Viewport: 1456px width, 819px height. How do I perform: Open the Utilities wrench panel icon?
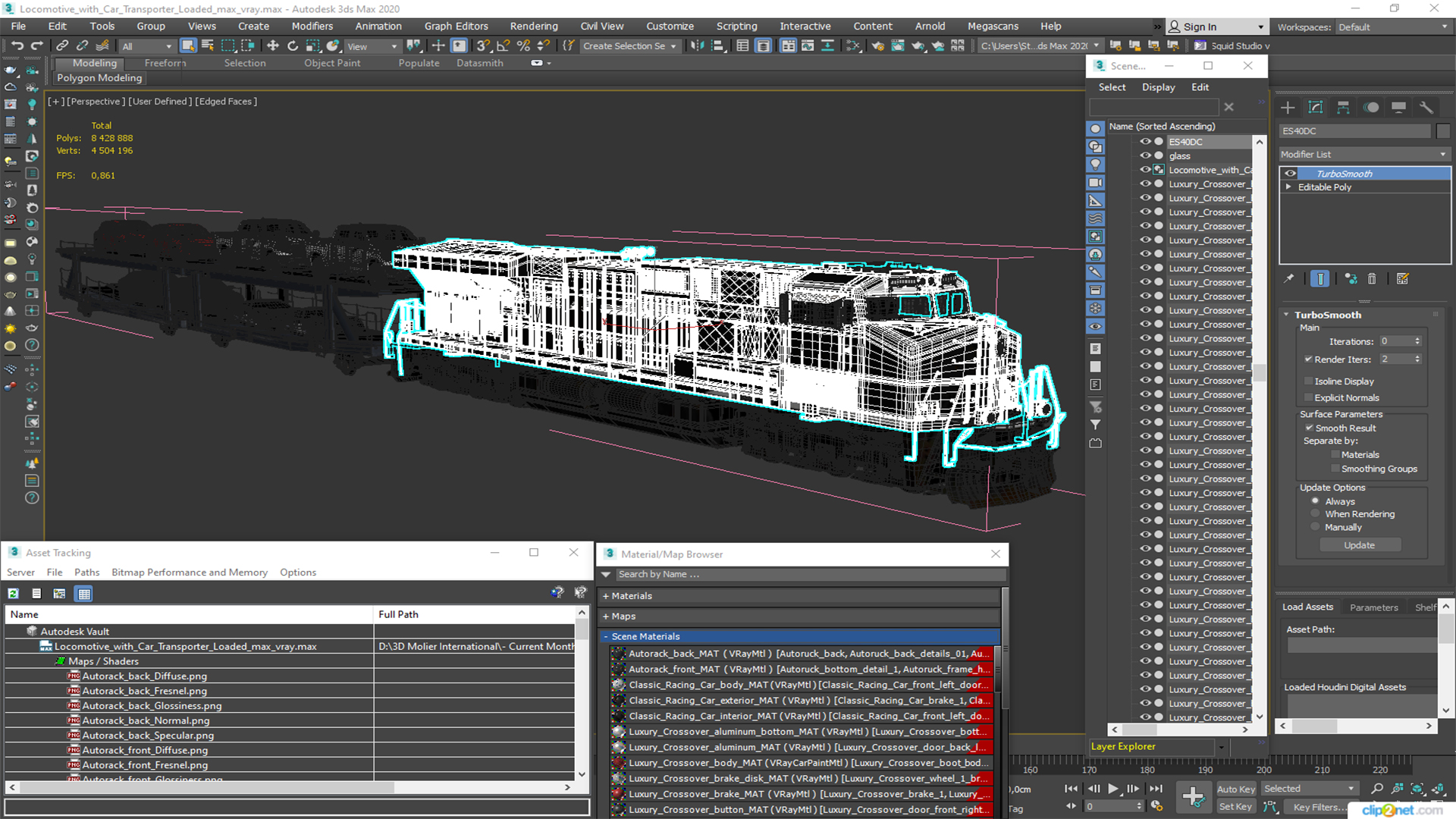[x=1426, y=107]
